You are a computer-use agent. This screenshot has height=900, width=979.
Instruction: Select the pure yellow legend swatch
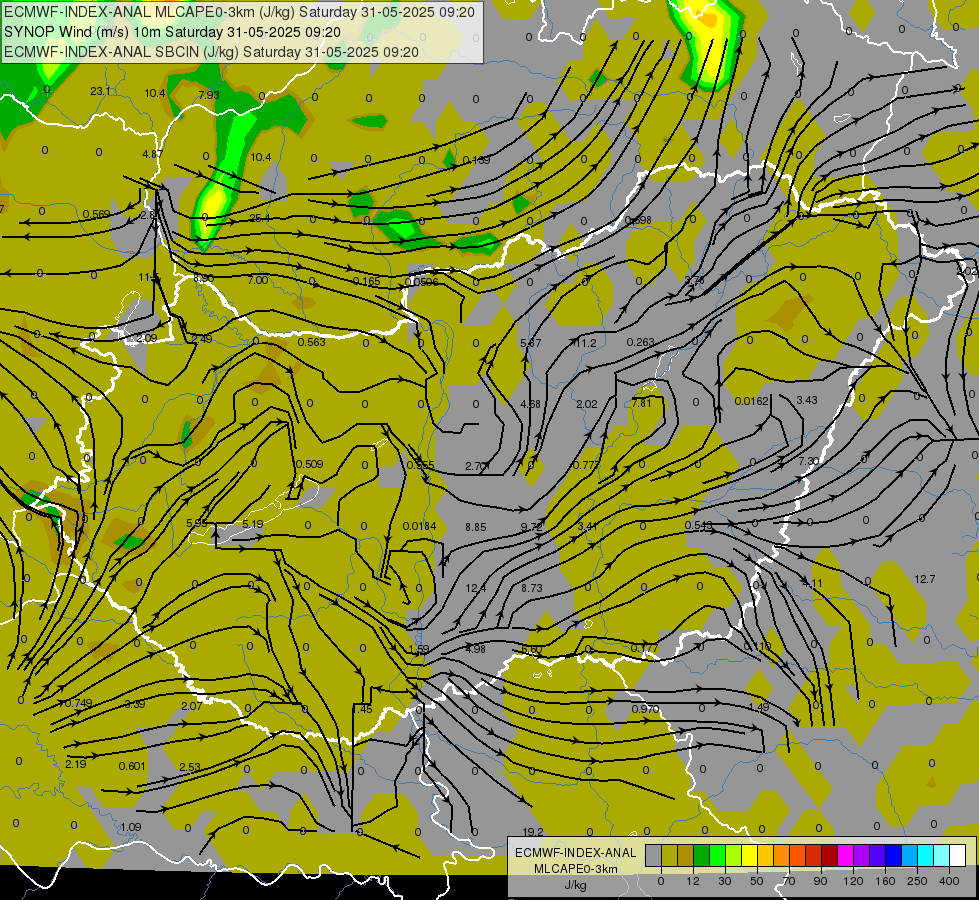[x=749, y=856]
